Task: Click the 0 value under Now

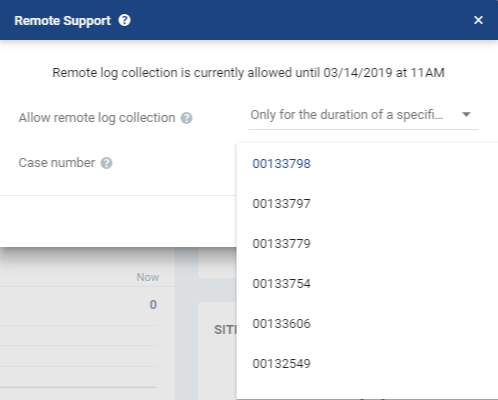Action: tap(153, 304)
